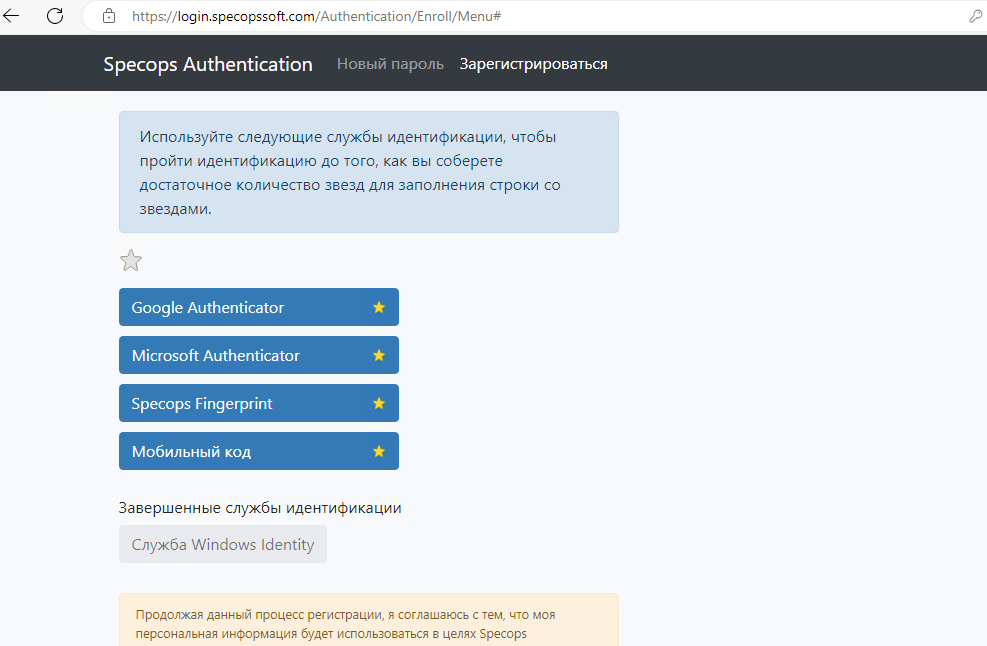Viewport: 987px width, 646px height.
Task: Reload the page with the refresh icon
Action: (55, 16)
